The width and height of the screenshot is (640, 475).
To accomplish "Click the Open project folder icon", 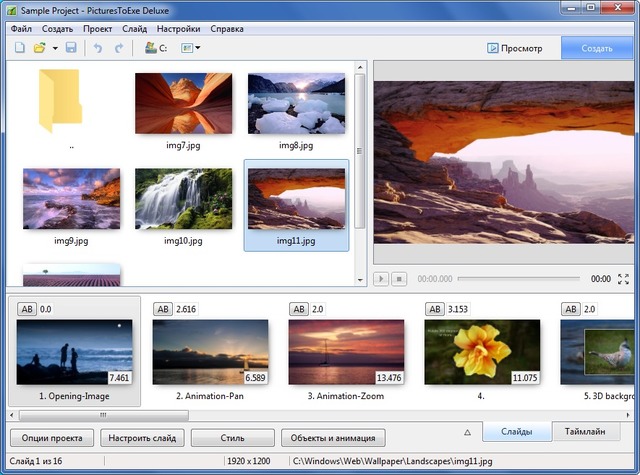I will pos(39,48).
